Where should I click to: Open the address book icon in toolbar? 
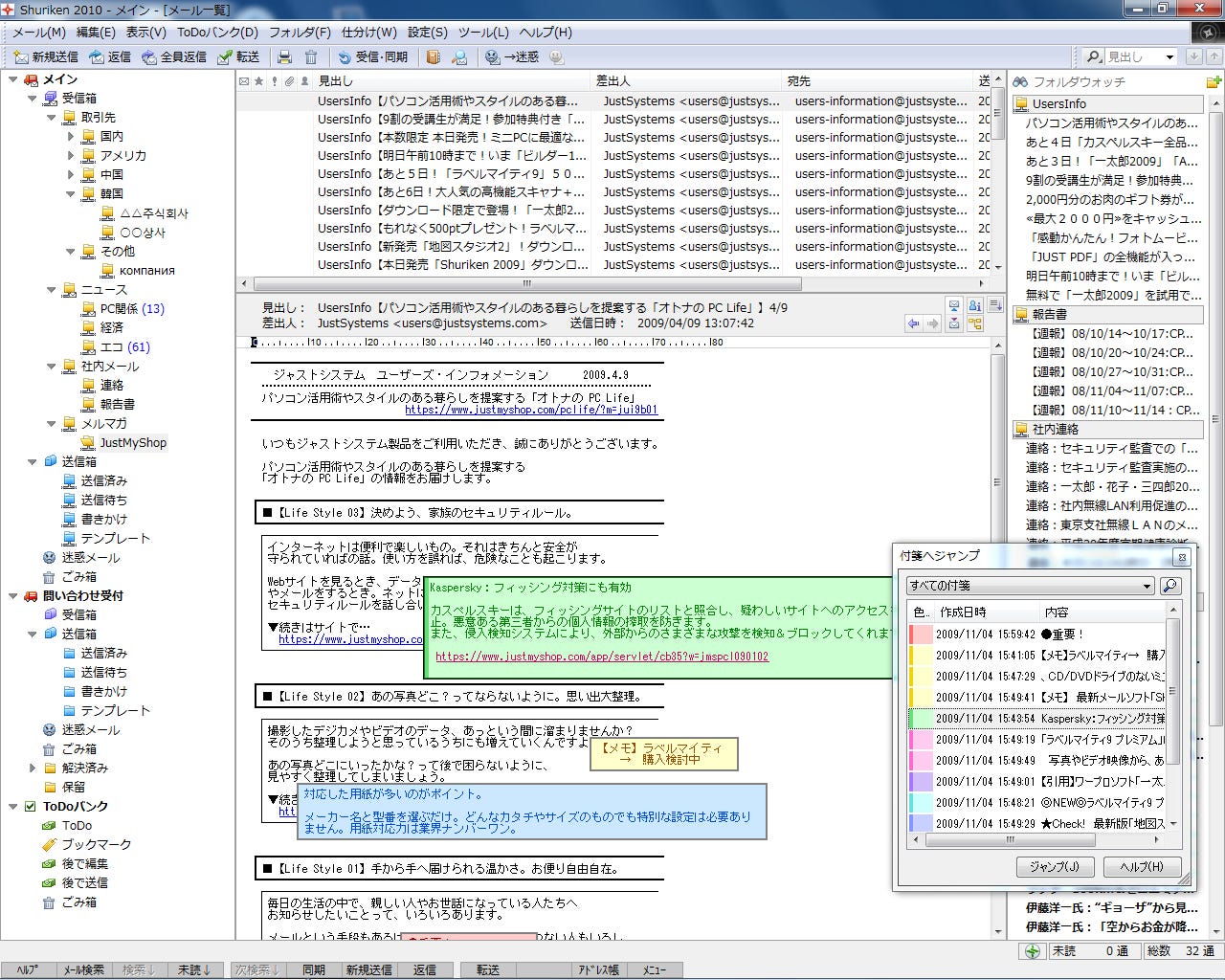[434, 57]
